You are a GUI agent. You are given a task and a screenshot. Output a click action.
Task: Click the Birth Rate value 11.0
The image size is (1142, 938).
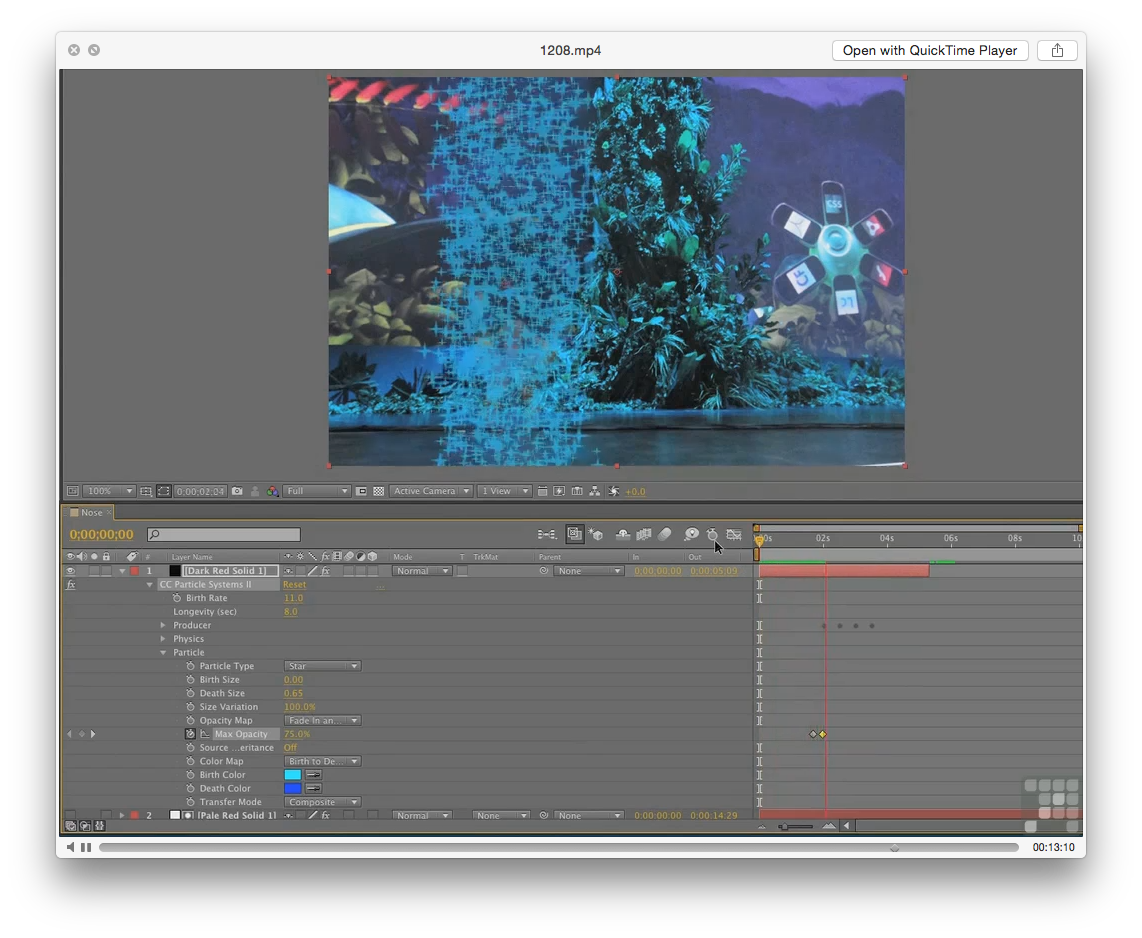click(x=293, y=598)
